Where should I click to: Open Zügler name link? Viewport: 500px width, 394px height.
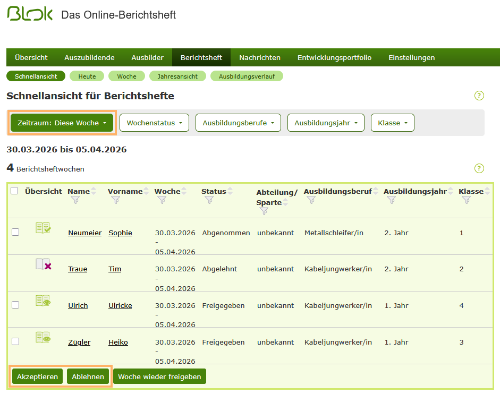click(x=79, y=342)
